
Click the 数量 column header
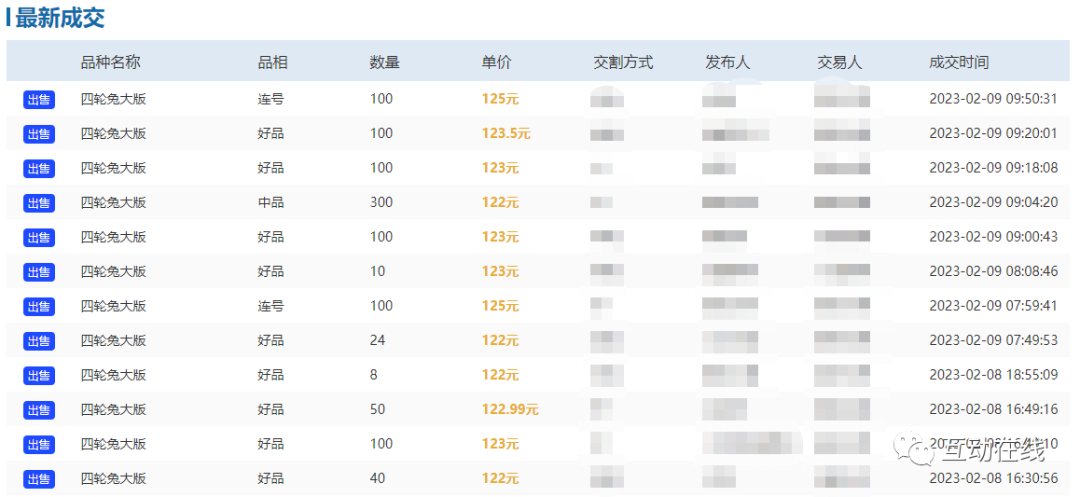[384, 62]
